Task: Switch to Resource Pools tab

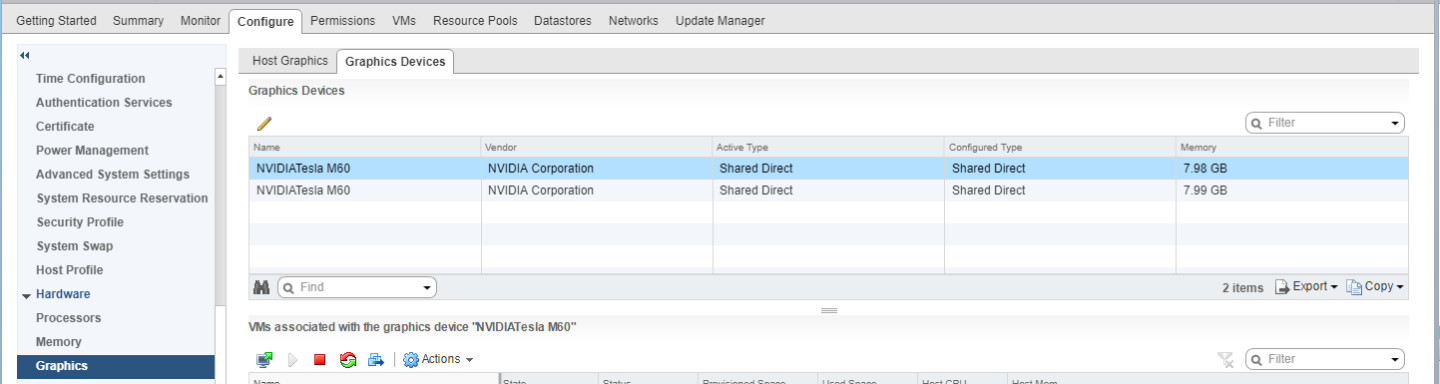Action: [475, 20]
